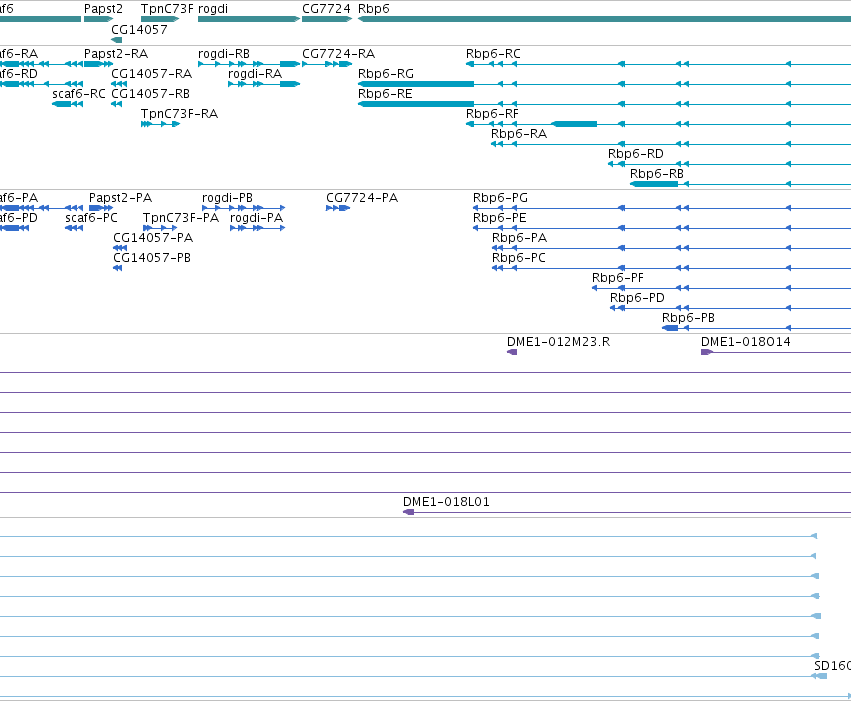This screenshot has width=851, height=701.
Task: Open protein CG7724-PA
Action: (x=362, y=198)
